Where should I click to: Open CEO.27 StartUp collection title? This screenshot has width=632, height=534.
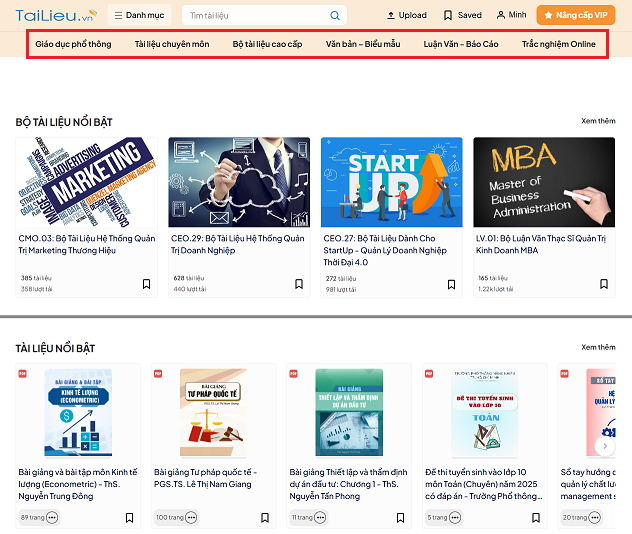(x=385, y=250)
